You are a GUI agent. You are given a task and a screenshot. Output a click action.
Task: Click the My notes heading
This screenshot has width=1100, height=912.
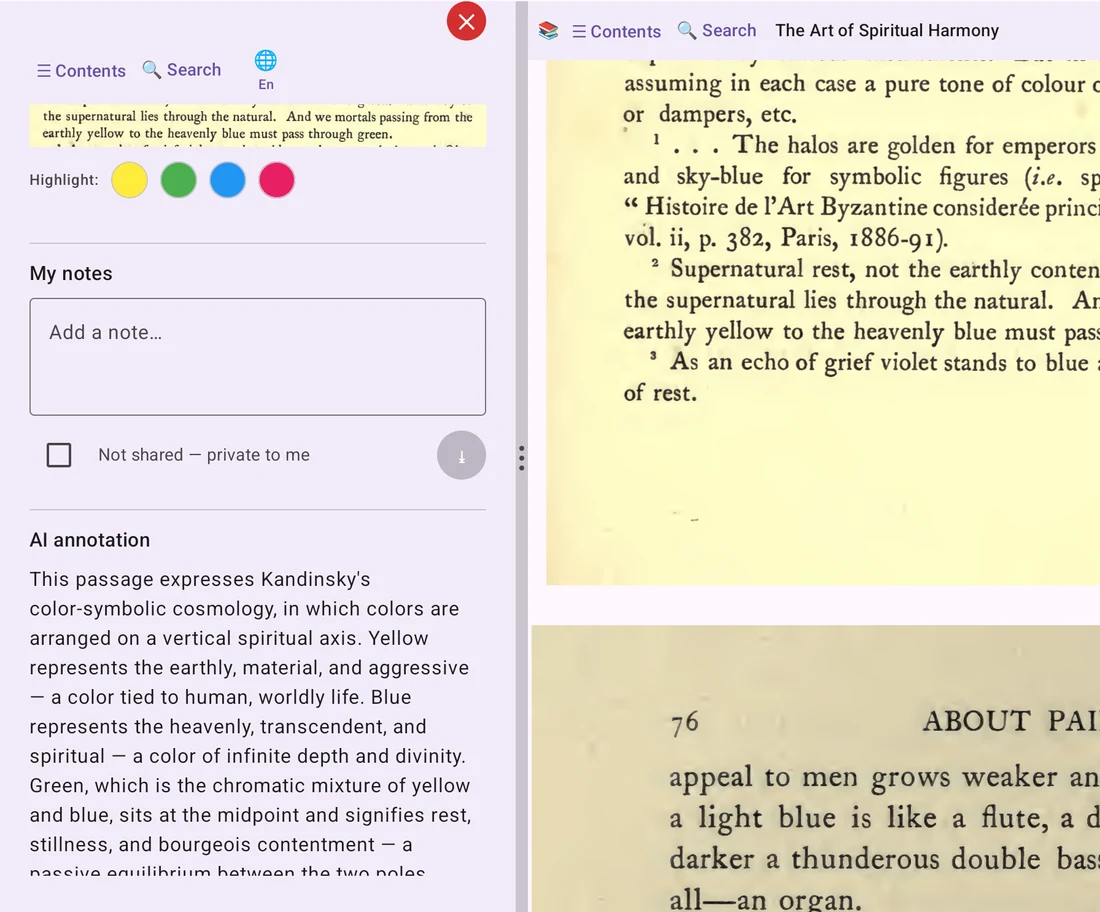71,274
